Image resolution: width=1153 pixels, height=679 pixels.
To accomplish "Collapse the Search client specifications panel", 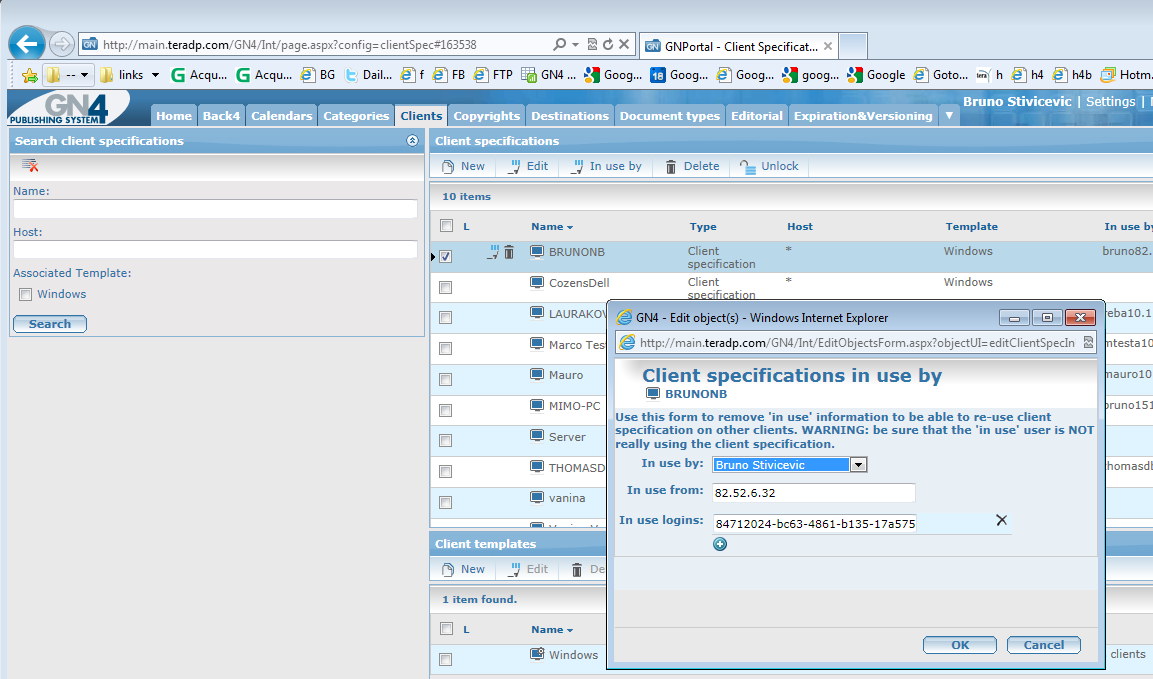I will coord(413,141).
